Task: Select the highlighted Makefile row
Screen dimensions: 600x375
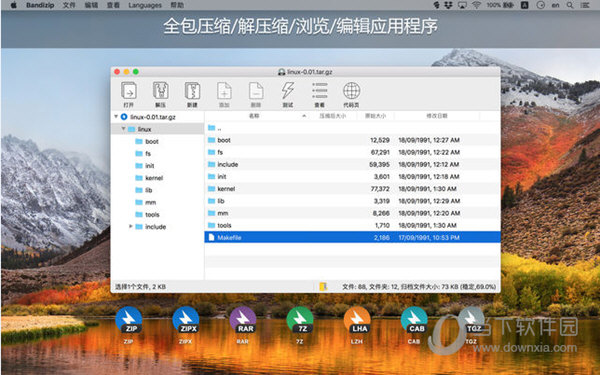Action: 352,237
